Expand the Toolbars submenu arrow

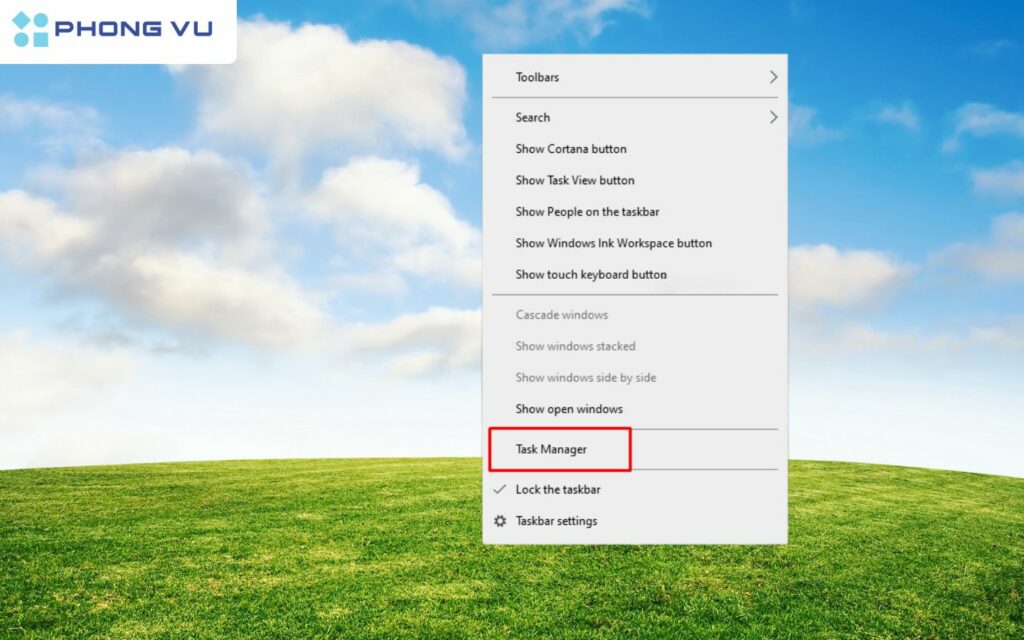[x=773, y=77]
